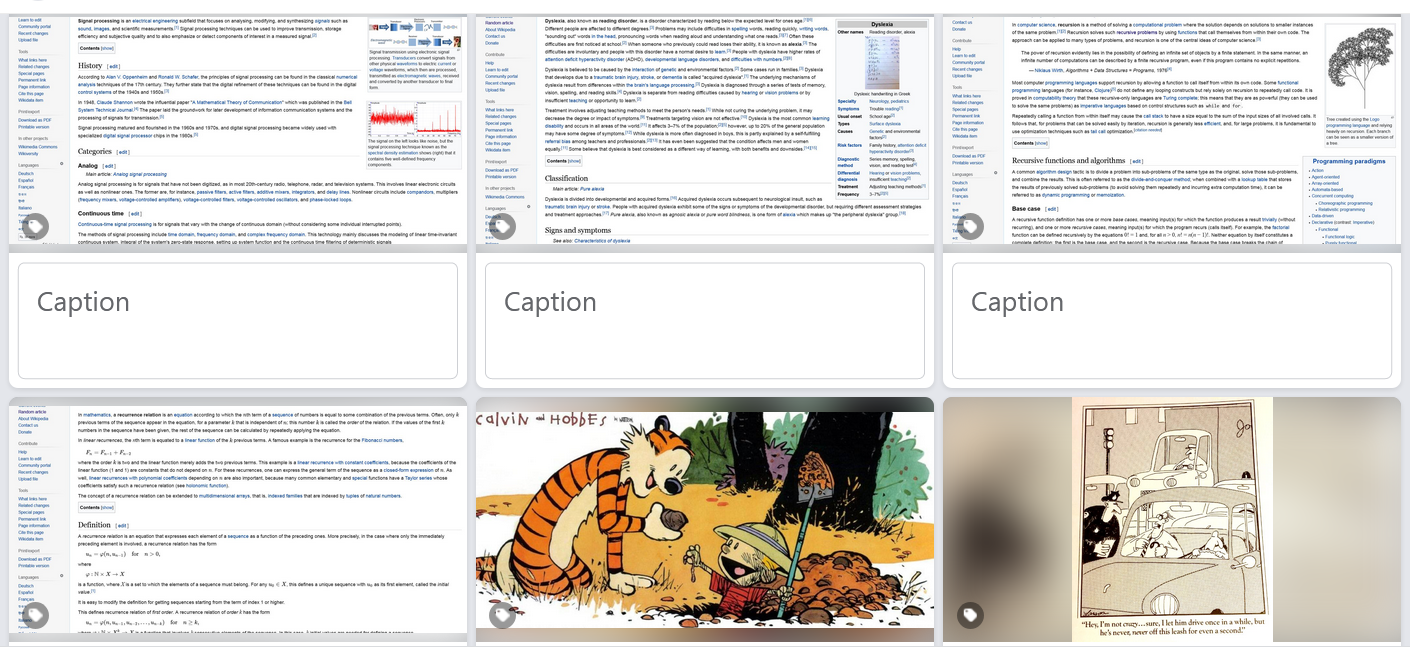Open the black-and-white car cartoon thumbnail
The width and height of the screenshot is (1419, 664).
pyautogui.click(x=1172, y=520)
